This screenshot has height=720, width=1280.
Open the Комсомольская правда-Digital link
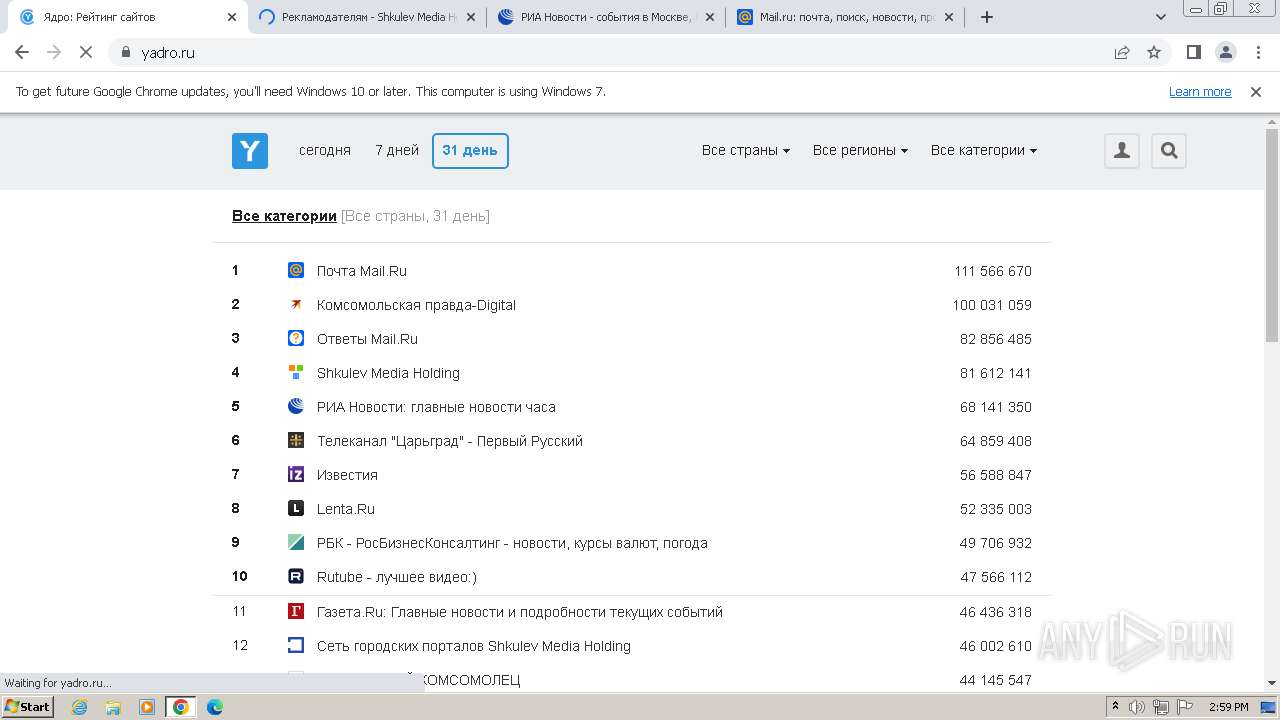[x=416, y=305]
